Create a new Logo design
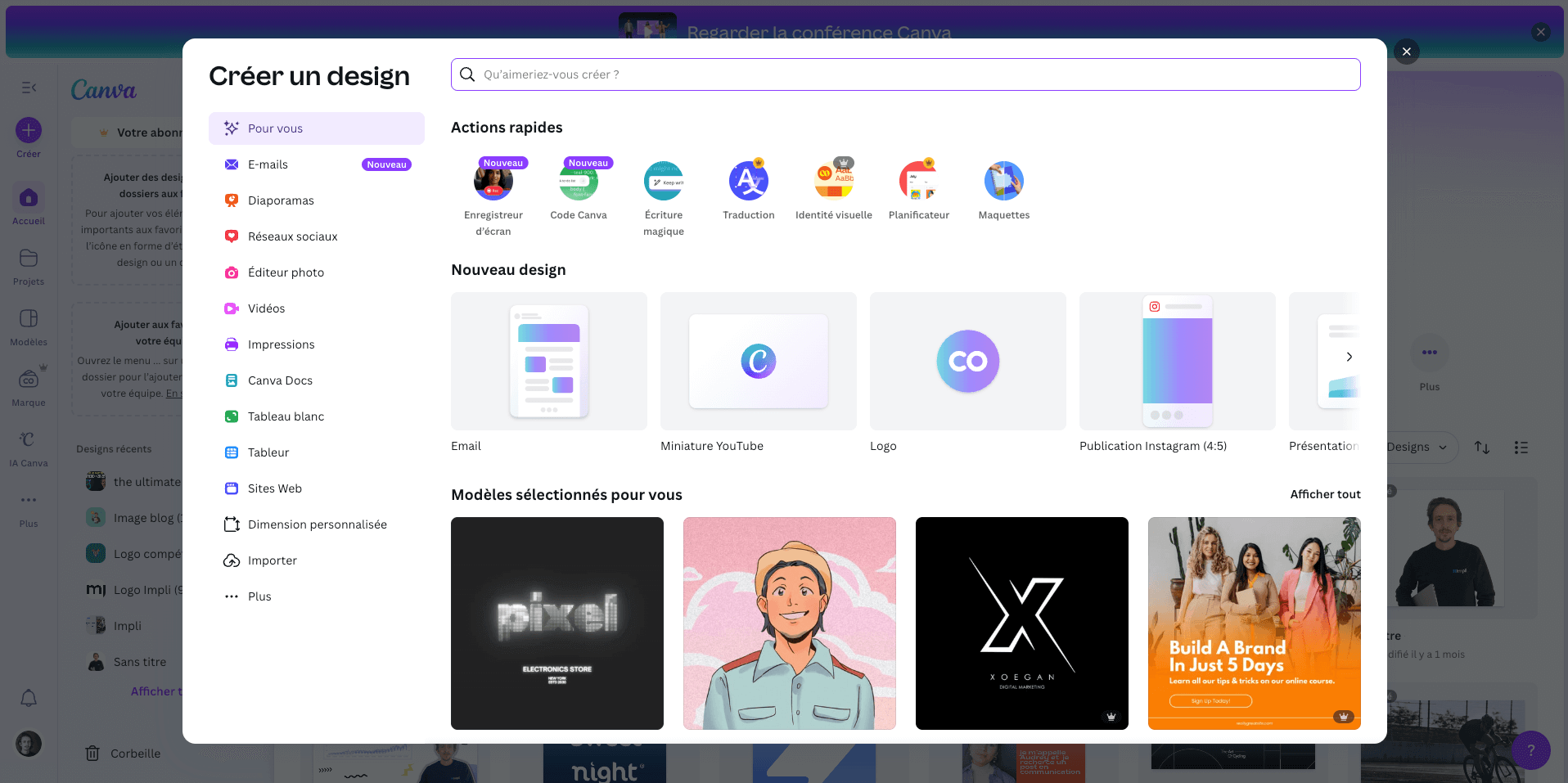The height and width of the screenshot is (783, 1568). [x=968, y=372]
